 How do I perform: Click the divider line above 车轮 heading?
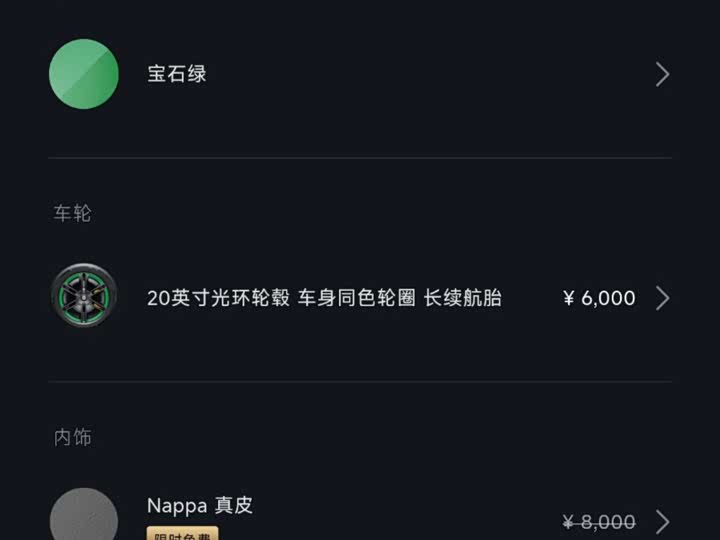click(x=360, y=158)
